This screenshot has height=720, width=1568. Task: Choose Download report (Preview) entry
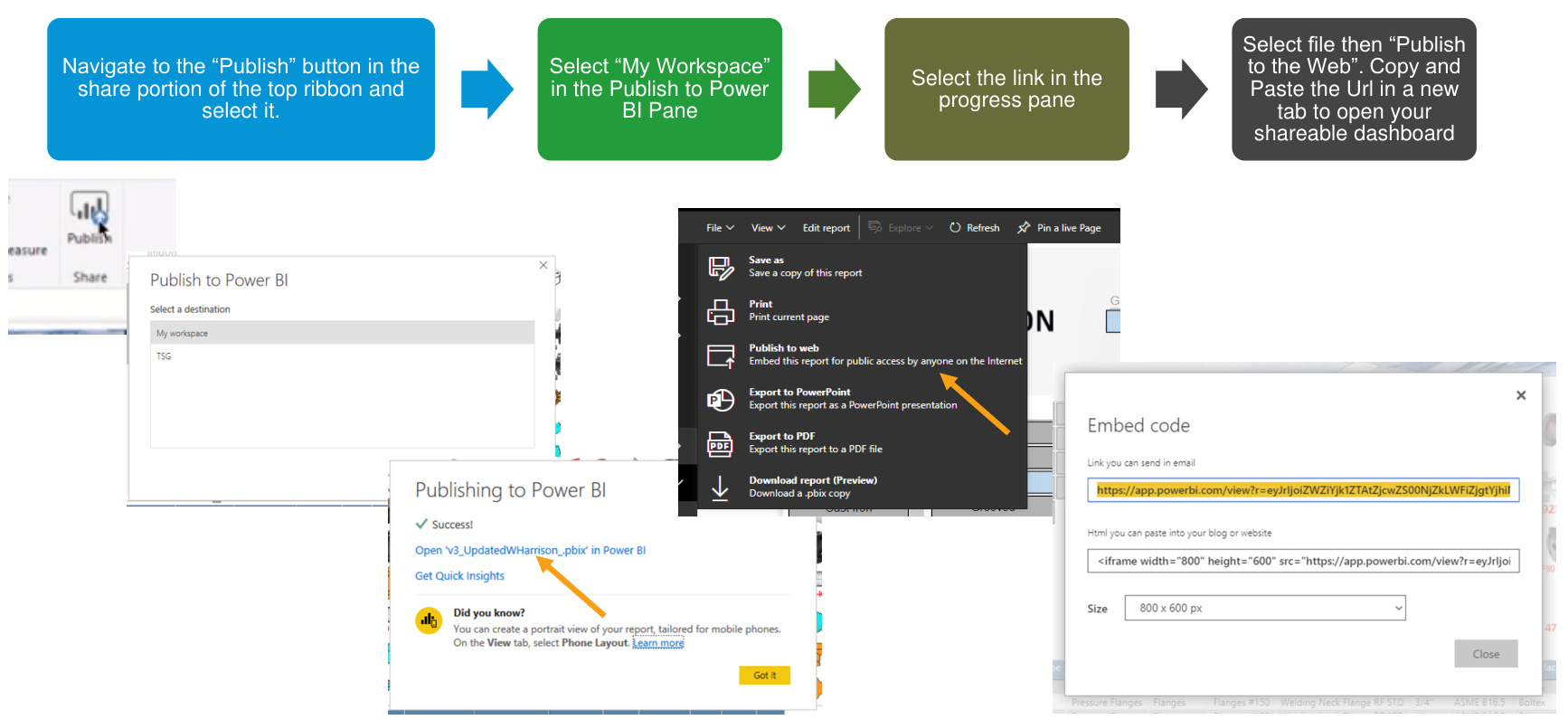point(863,487)
